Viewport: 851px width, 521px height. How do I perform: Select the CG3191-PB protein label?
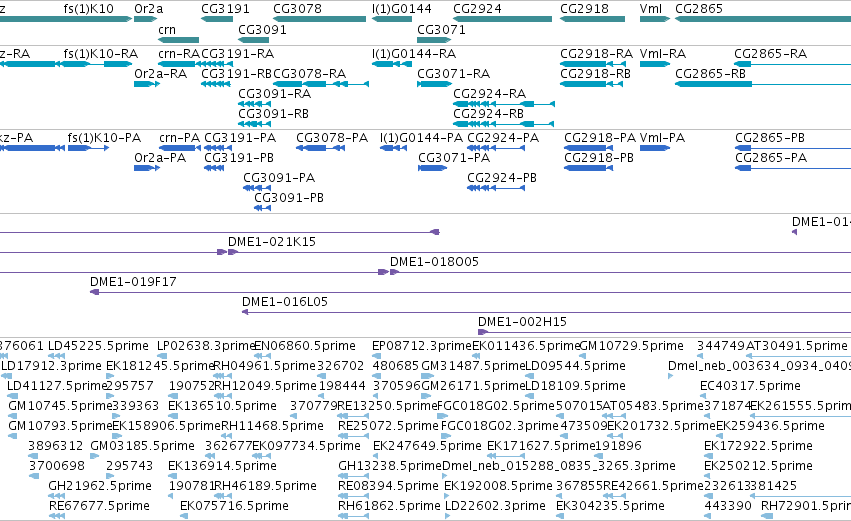(239, 158)
